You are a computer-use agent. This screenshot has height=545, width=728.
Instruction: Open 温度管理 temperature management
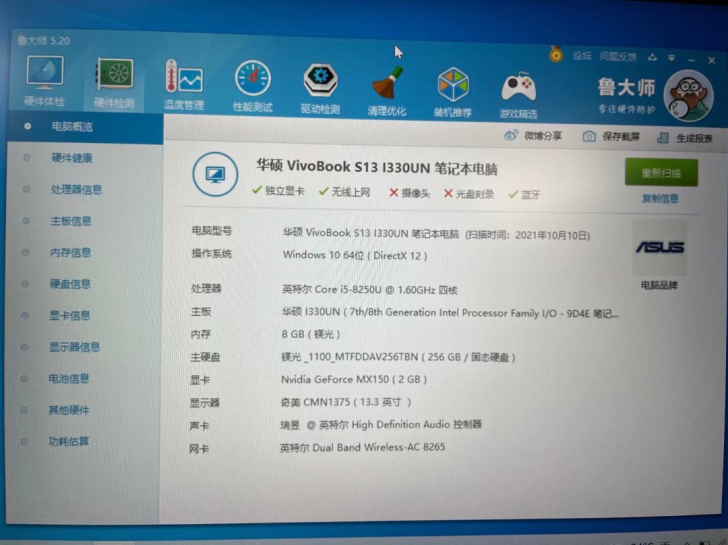tap(184, 84)
